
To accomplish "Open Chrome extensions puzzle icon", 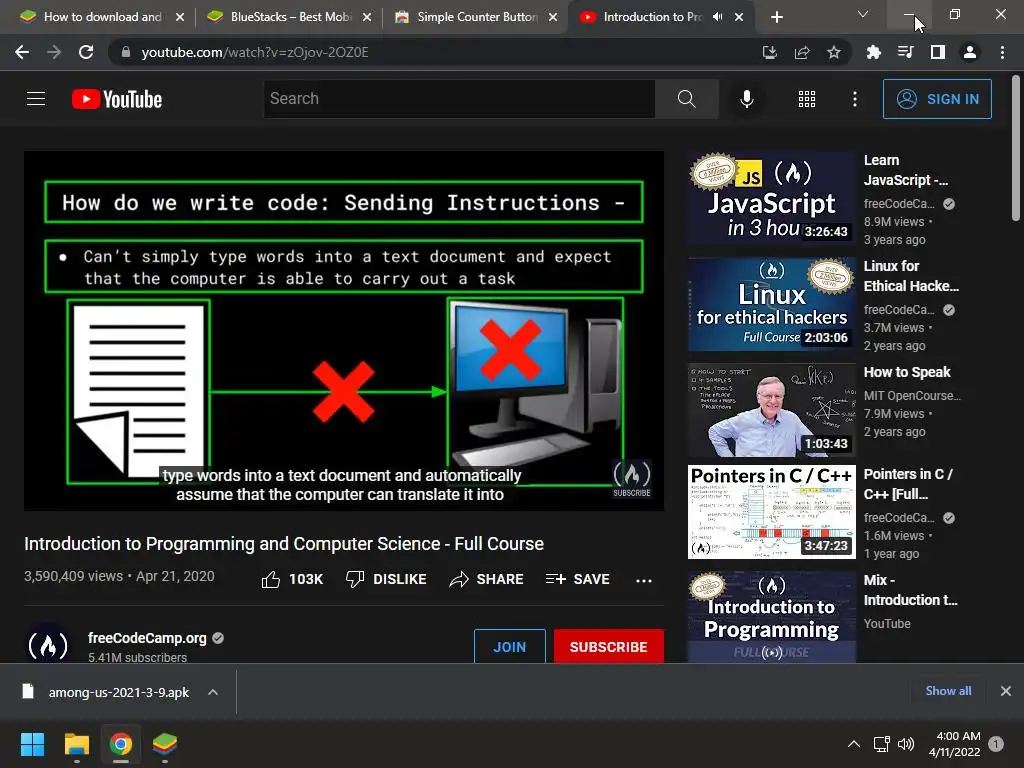I will 873,52.
